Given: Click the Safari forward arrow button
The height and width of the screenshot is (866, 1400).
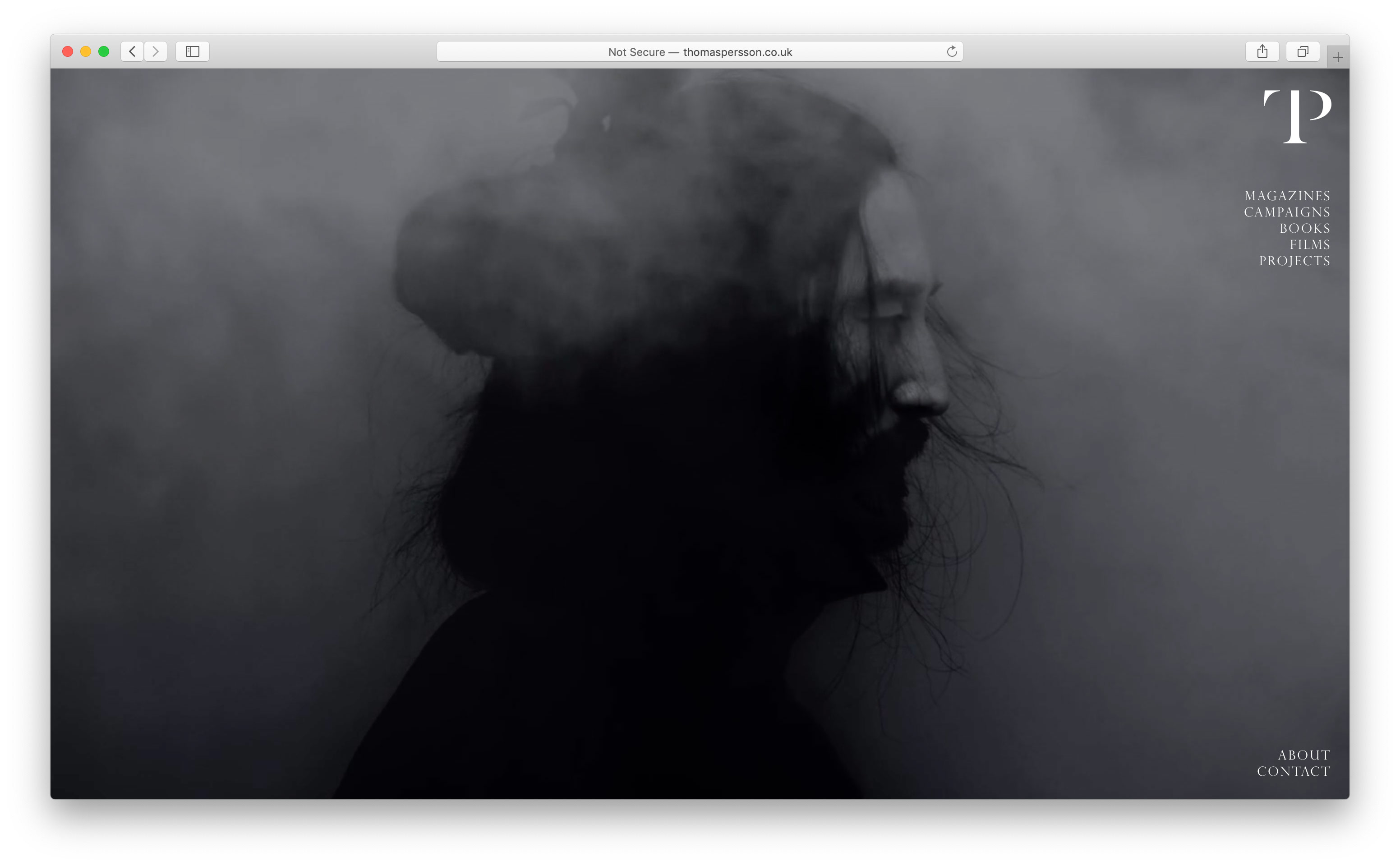Looking at the screenshot, I should [x=155, y=51].
